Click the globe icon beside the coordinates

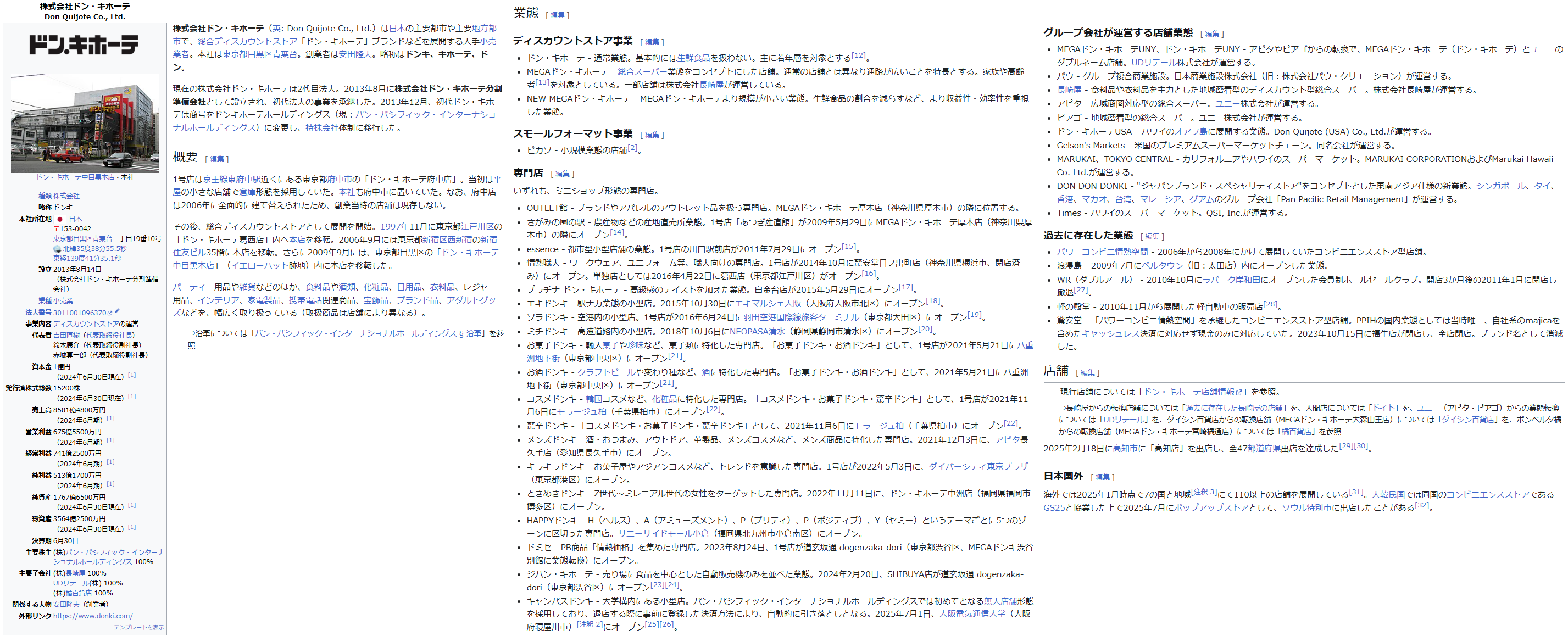click(57, 249)
